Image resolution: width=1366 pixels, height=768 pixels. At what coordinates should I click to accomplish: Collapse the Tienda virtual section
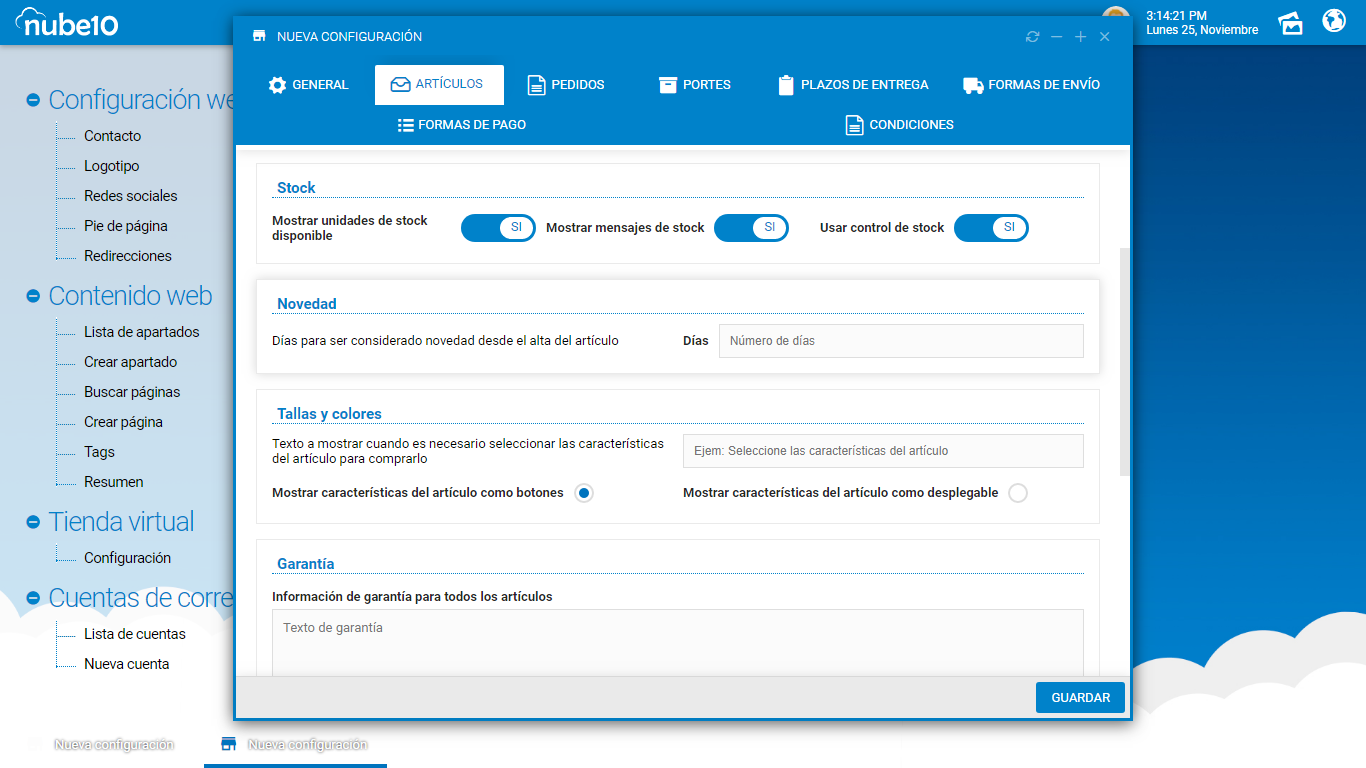point(33,522)
